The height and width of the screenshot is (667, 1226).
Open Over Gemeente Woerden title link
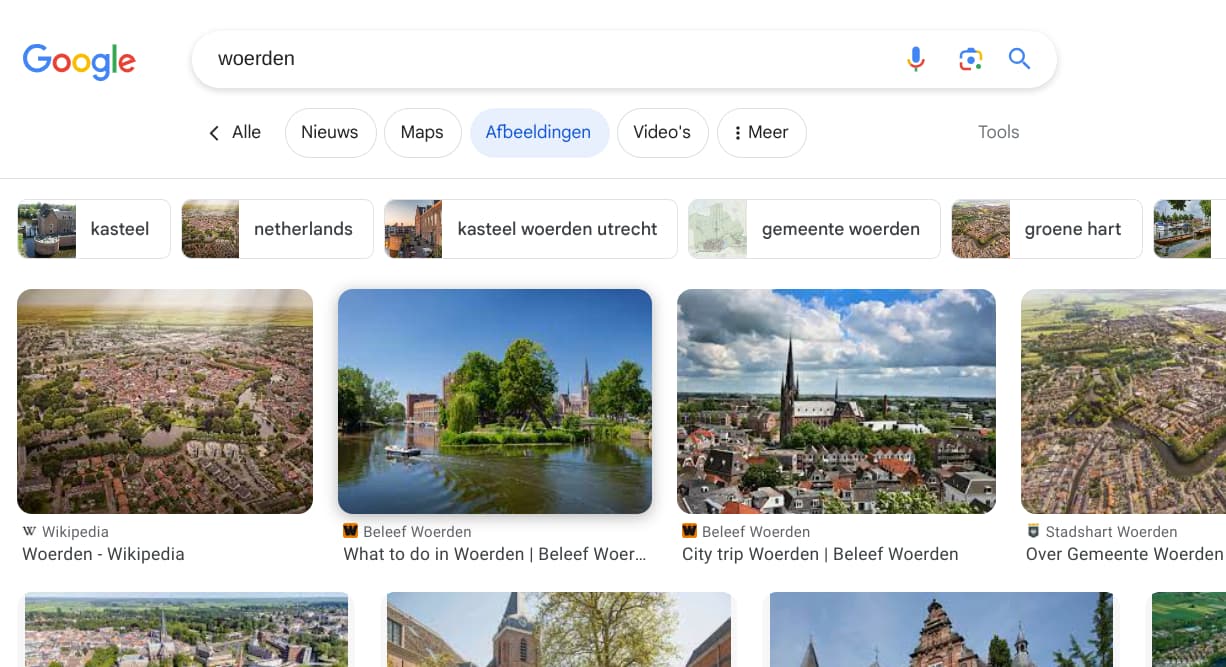[1125, 554]
